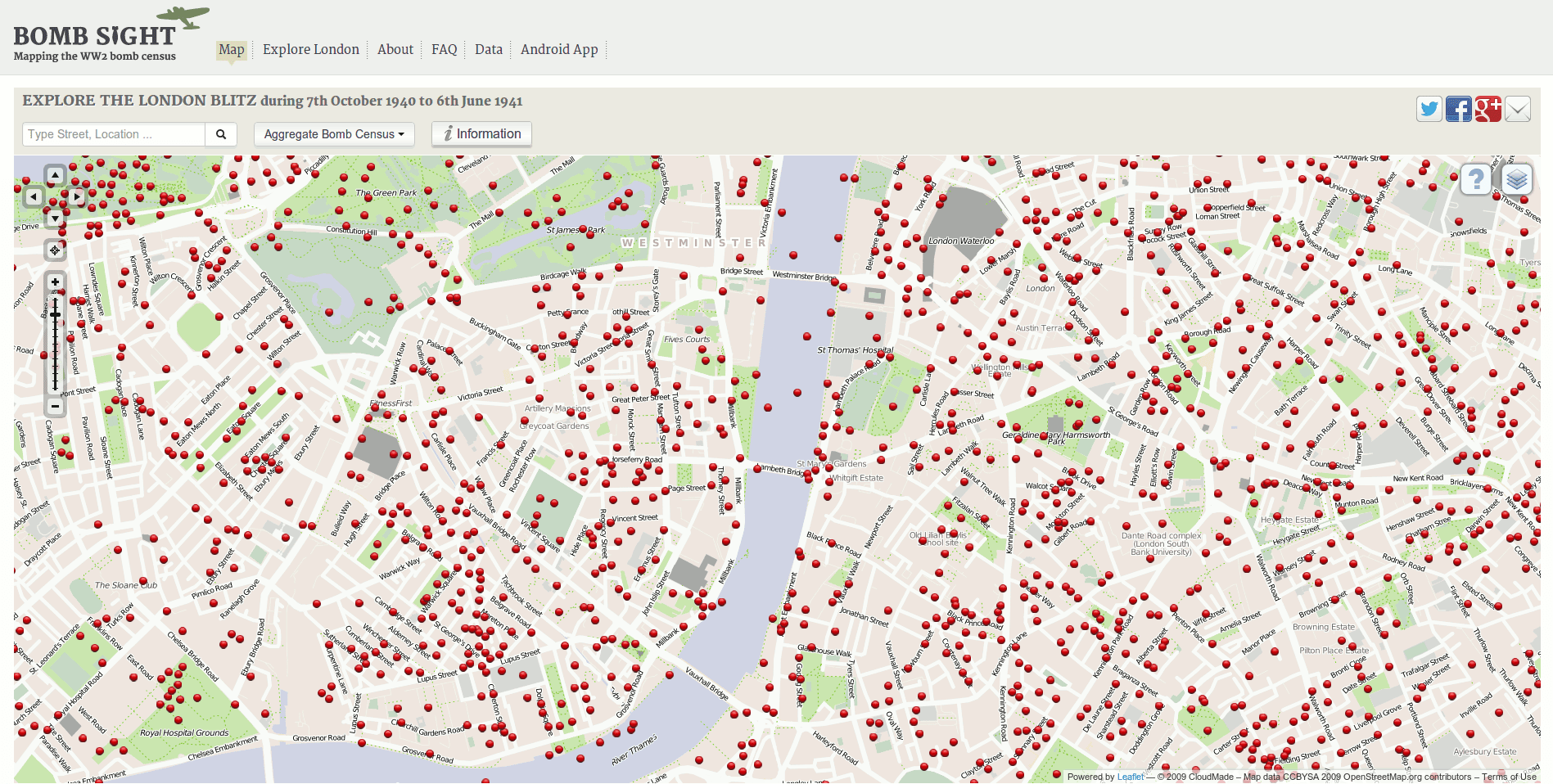Image resolution: width=1553 pixels, height=784 pixels.
Task: Share the page on Twitter
Action: tap(1429, 109)
